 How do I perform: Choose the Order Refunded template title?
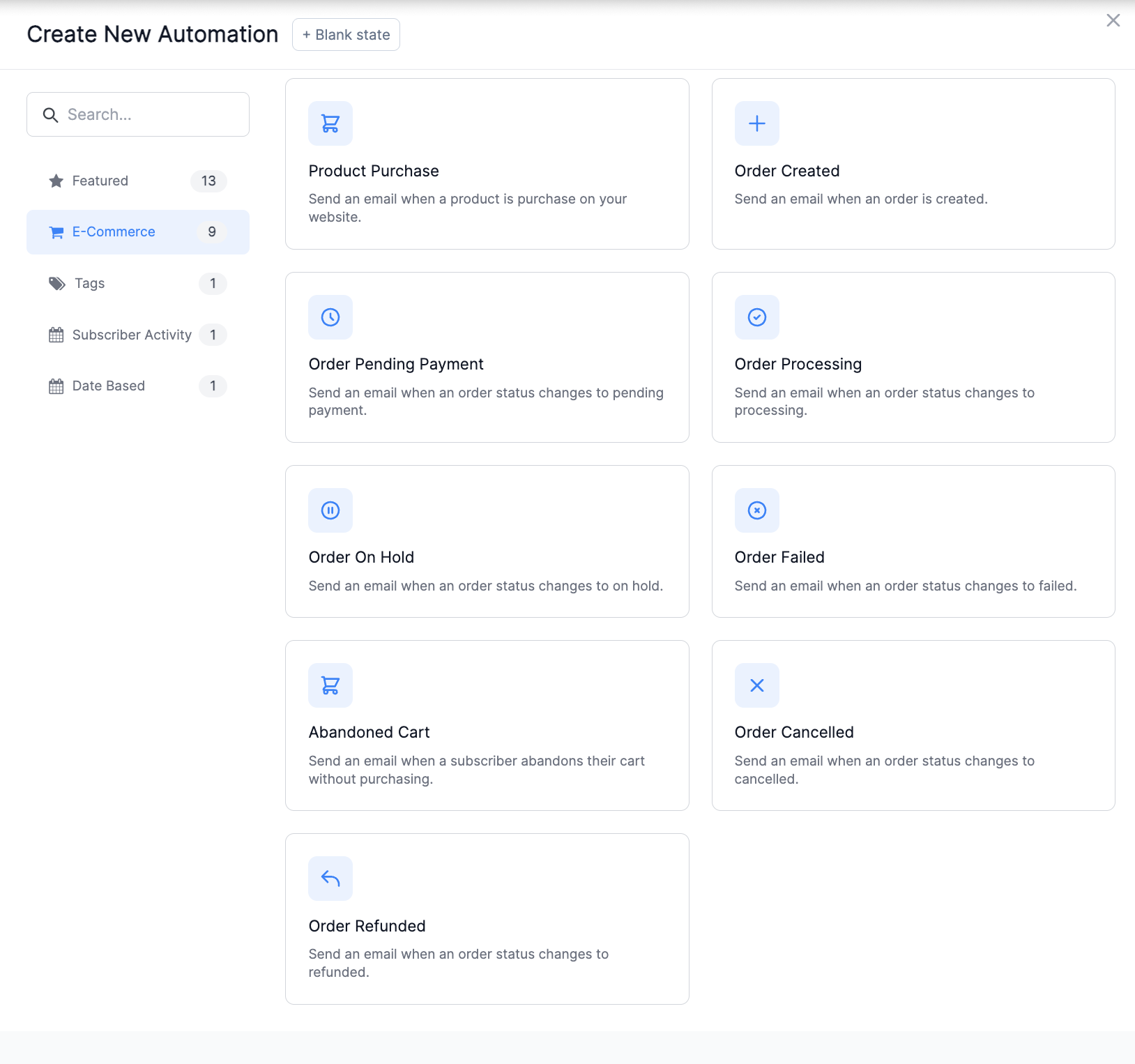click(367, 926)
